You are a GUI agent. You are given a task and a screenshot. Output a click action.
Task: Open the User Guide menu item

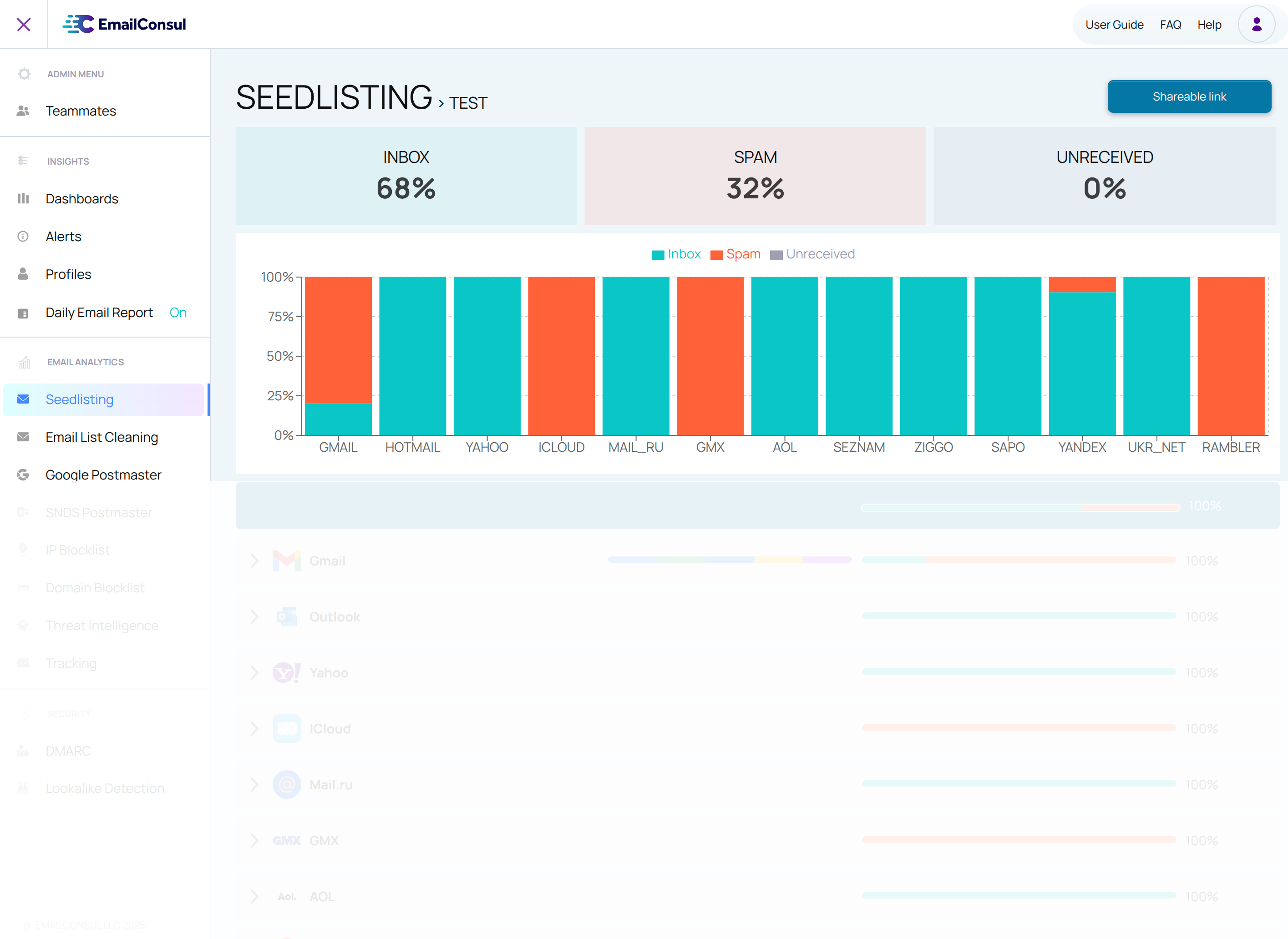point(1114,25)
